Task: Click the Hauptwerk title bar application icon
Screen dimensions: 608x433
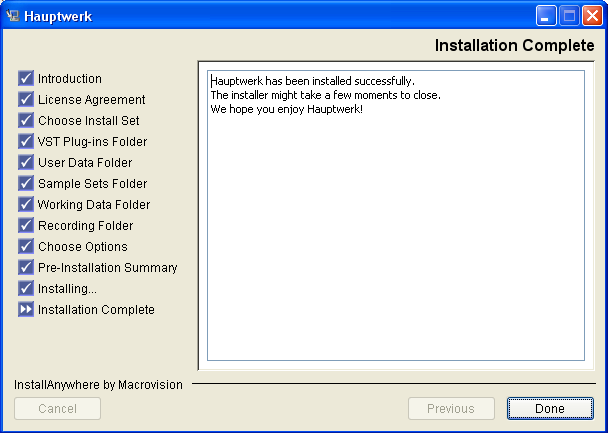Action: click(x=12, y=16)
